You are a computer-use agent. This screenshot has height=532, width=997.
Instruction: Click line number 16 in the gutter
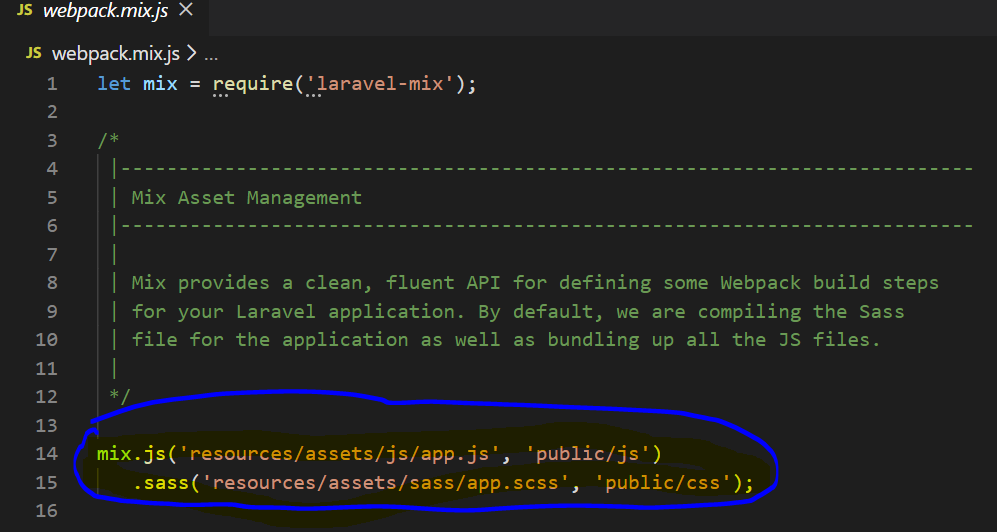pos(47,512)
